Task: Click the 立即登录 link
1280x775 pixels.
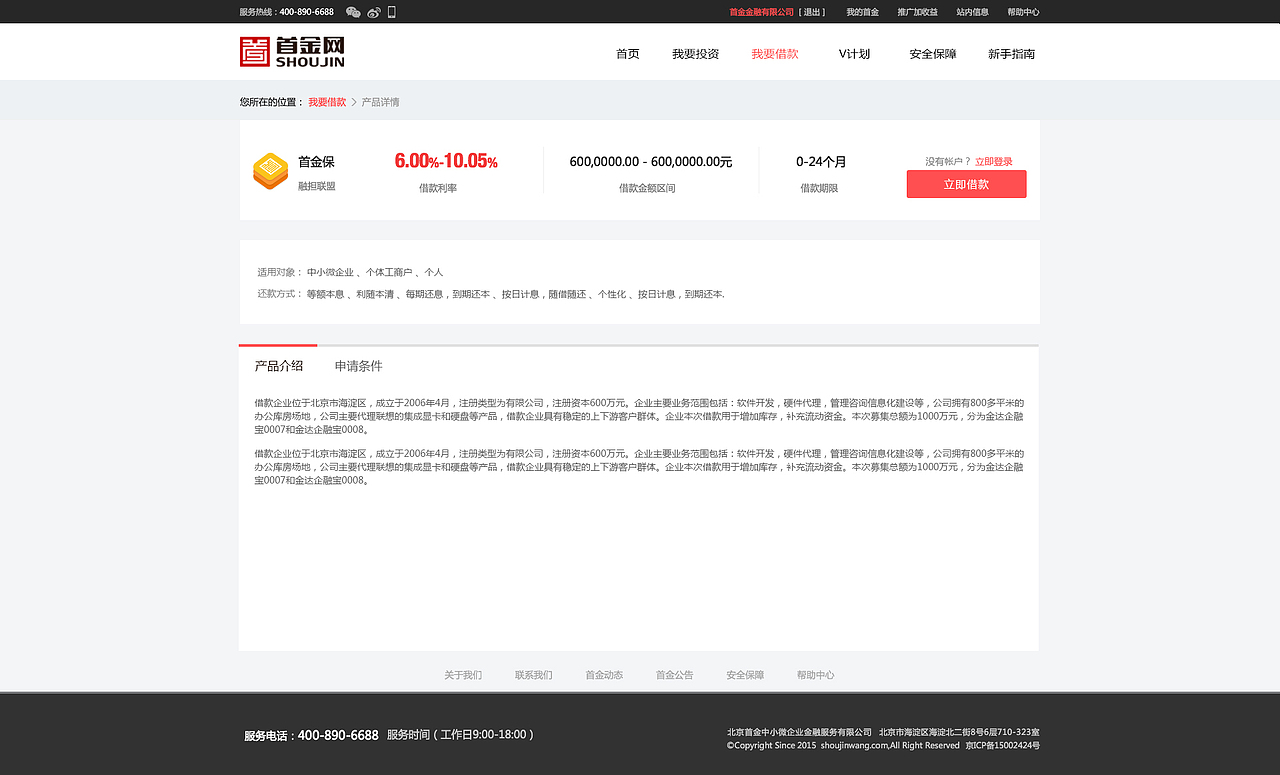Action: pos(994,161)
